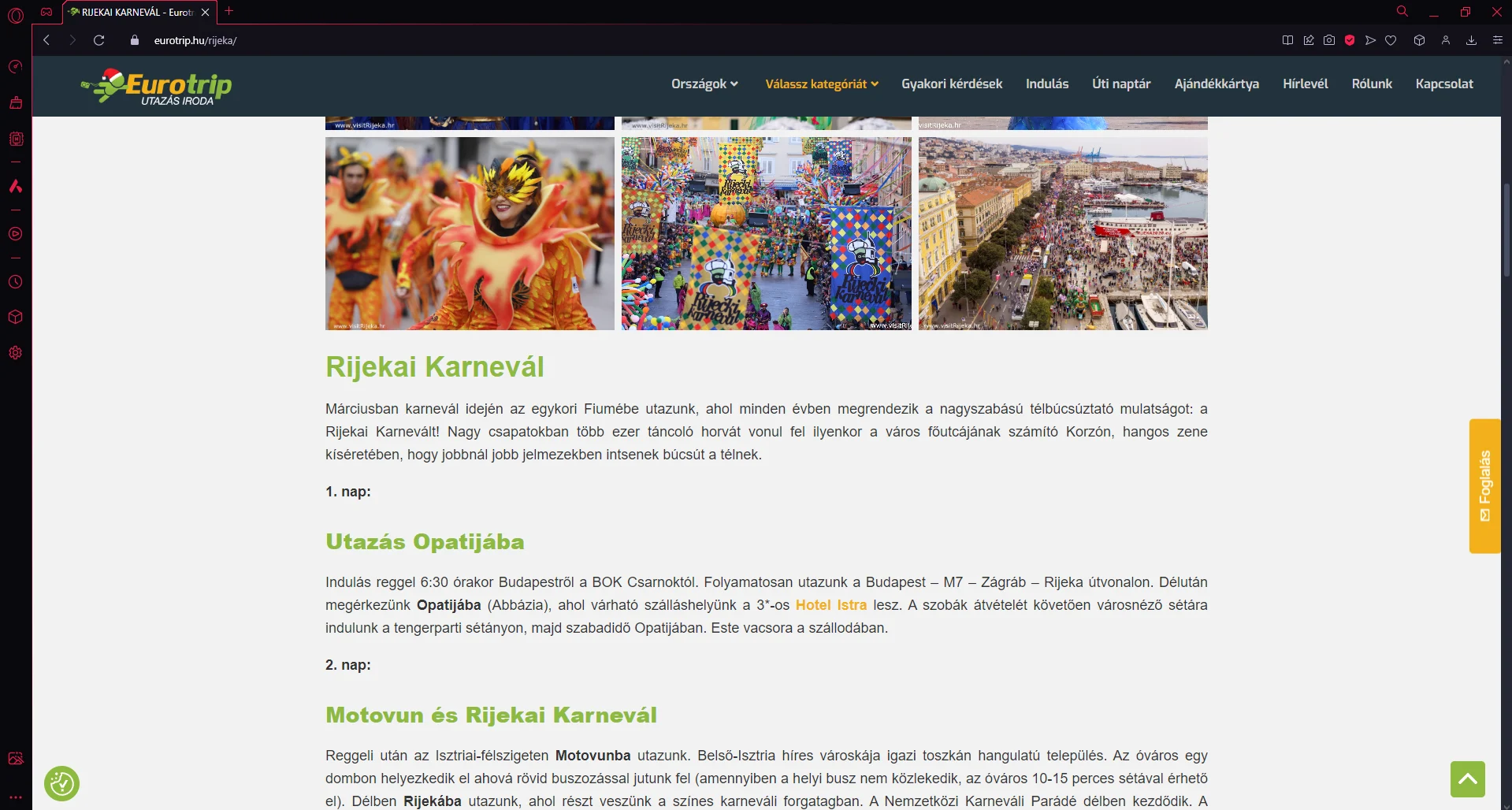1512x810 pixels.
Task: Open the masked carnival dancer photo
Action: [x=470, y=233]
